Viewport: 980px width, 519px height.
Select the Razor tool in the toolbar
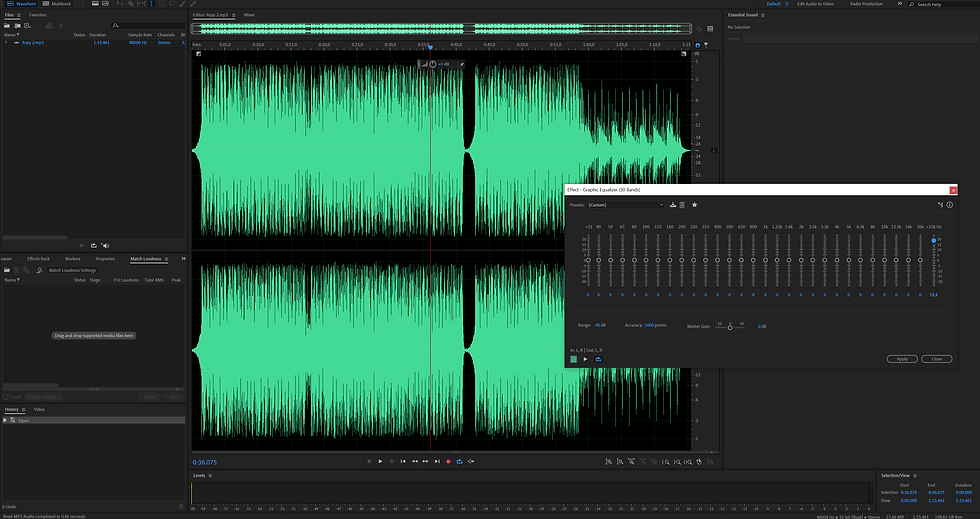(131, 4)
